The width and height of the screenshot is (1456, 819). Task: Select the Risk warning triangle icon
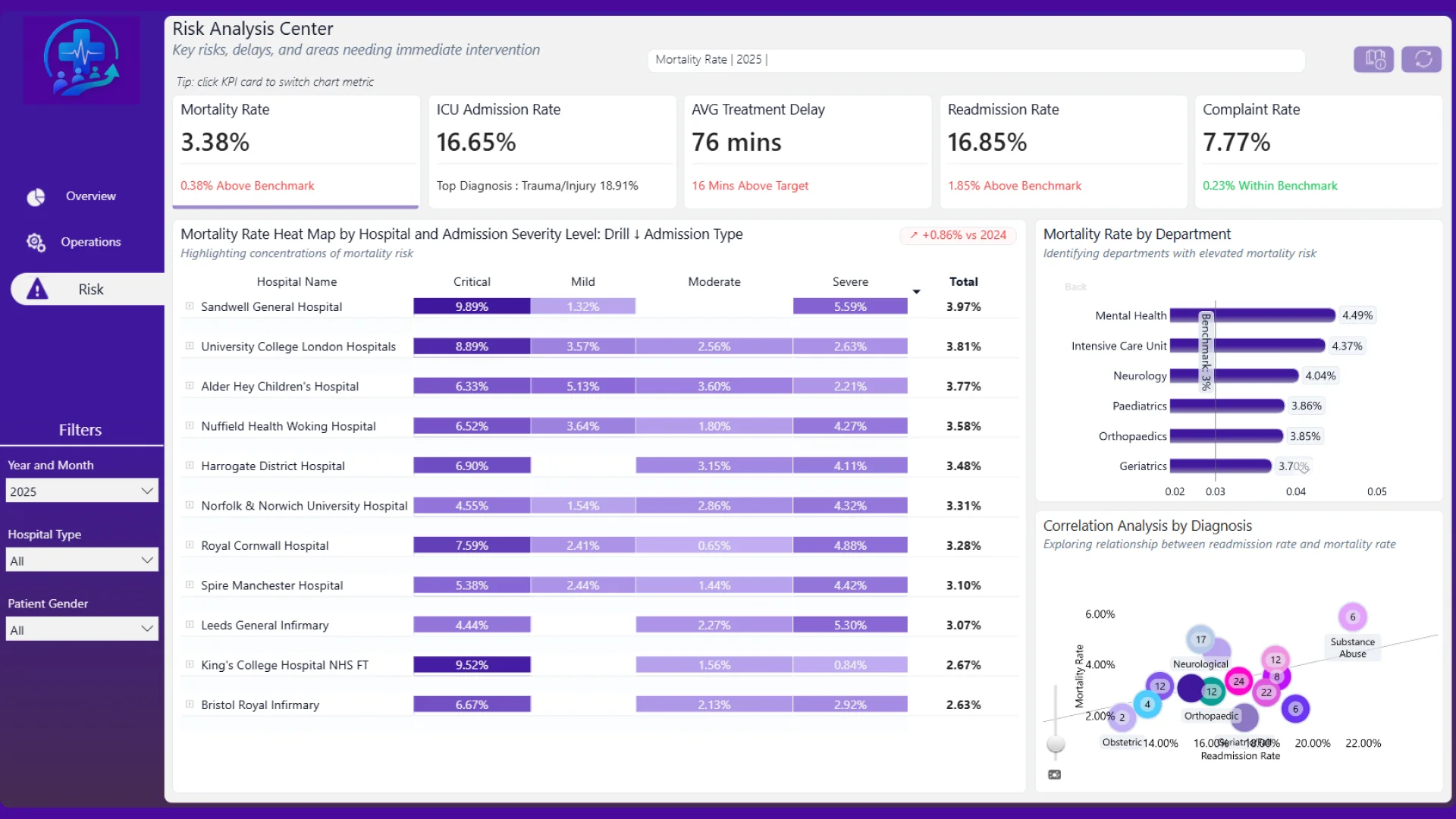pyautogui.click(x=37, y=289)
